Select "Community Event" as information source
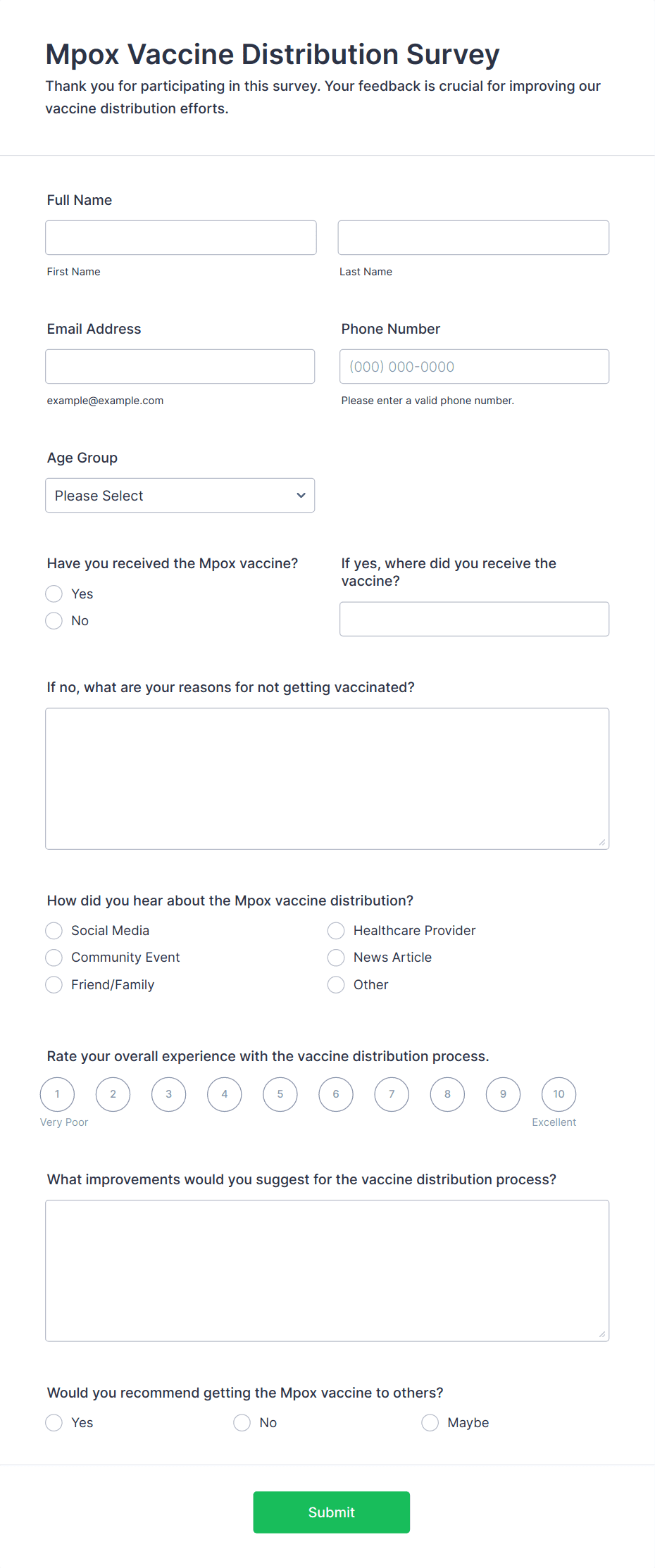This screenshot has height=1568, width=655. pyautogui.click(x=54, y=958)
